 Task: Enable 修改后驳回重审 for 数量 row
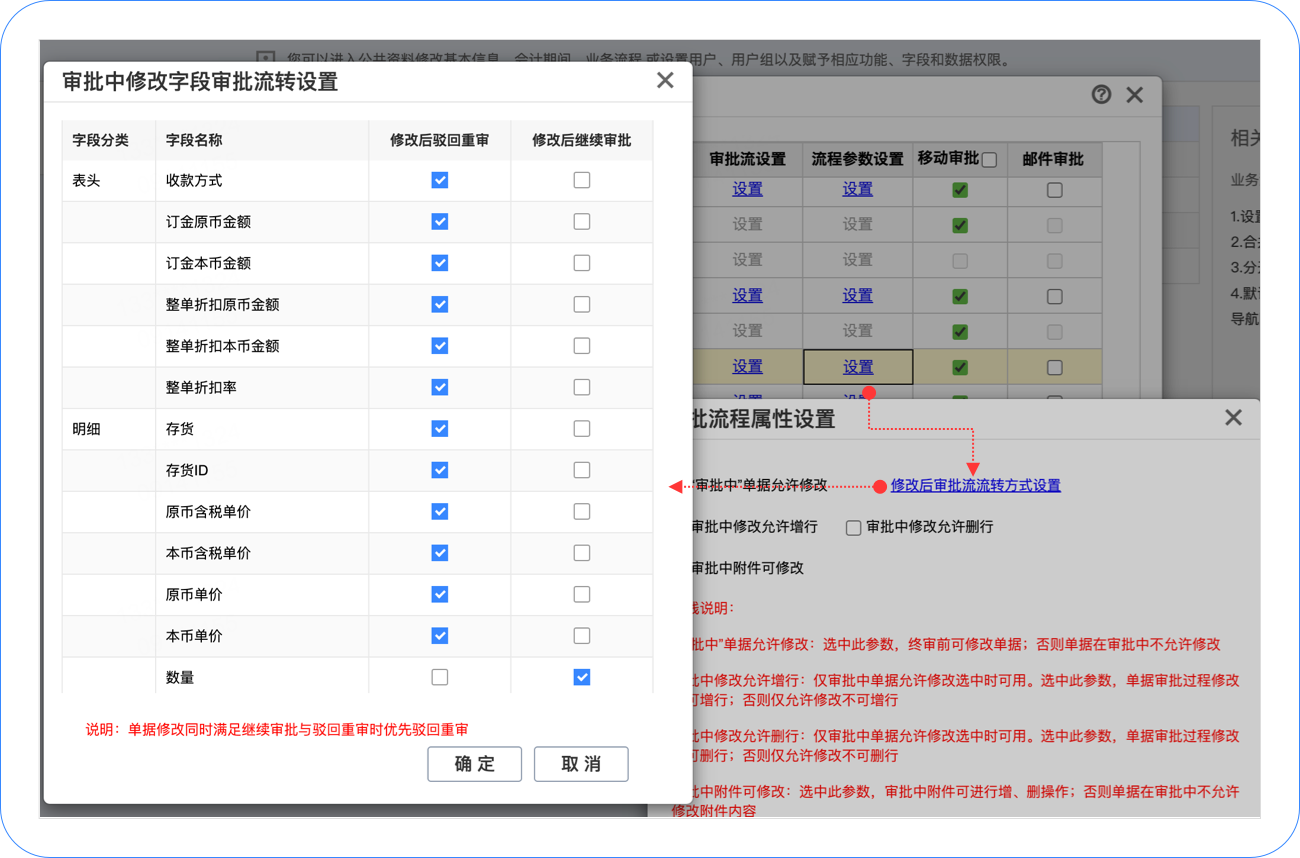coord(440,678)
